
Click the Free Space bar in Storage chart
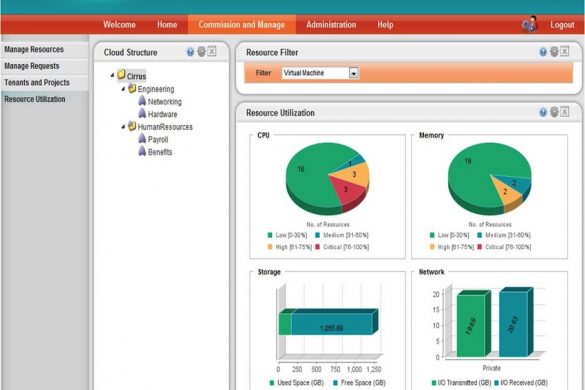pyautogui.click(x=332, y=324)
